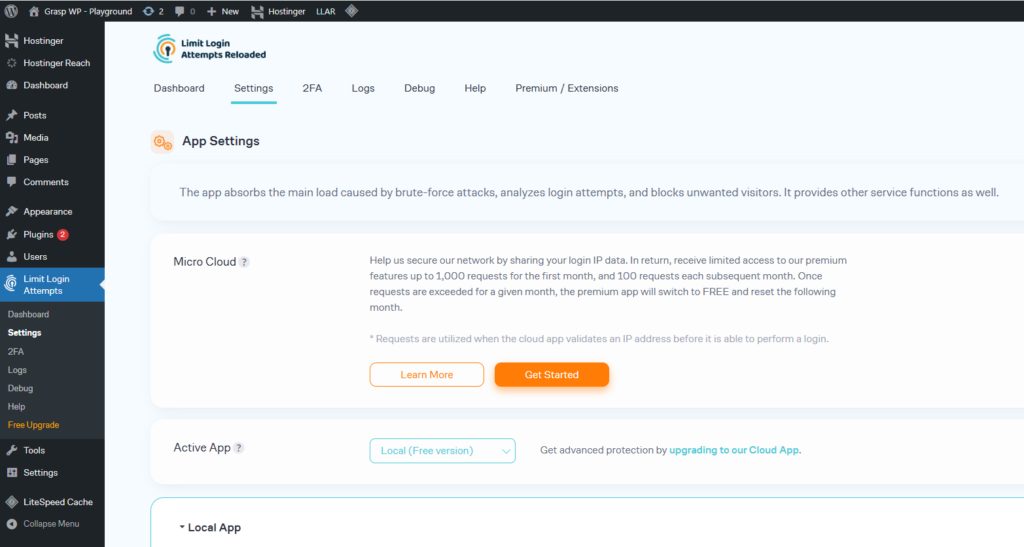Open Dashboard submenu under Limit Login Attempts
This screenshot has height=547, width=1024.
coord(28,314)
